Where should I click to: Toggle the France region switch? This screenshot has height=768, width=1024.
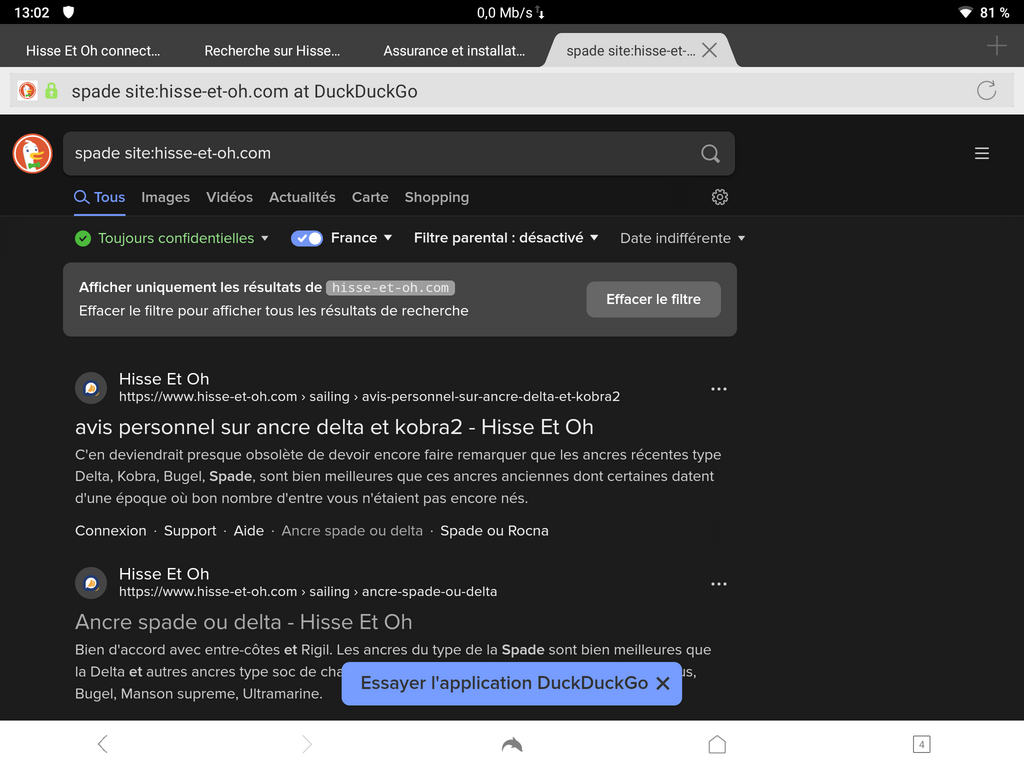307,238
